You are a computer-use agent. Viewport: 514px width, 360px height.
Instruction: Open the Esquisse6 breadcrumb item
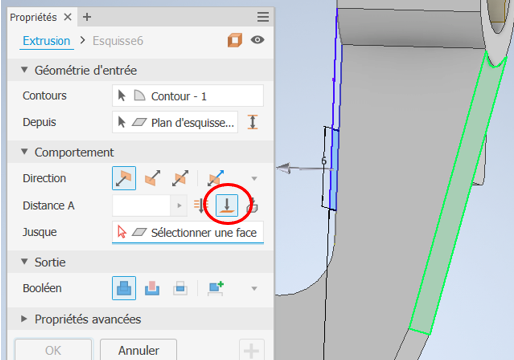click(x=118, y=41)
